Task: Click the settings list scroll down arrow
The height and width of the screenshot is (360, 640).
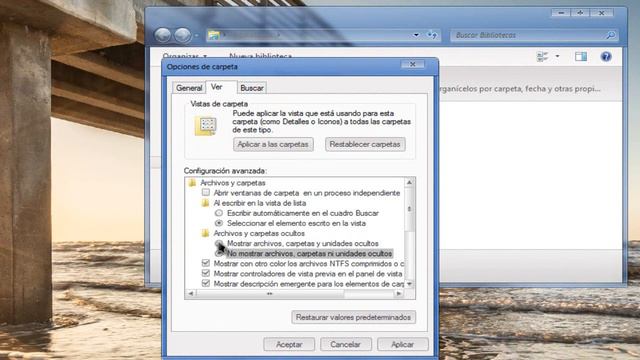Action: [409, 284]
